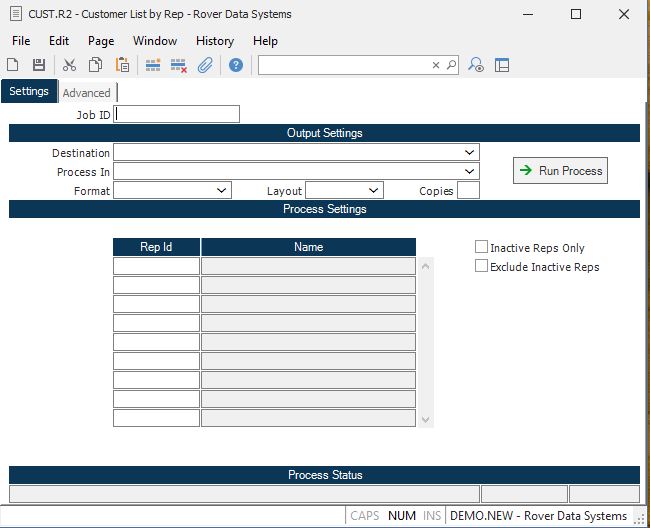Click the first Rep Id cell
Image resolution: width=650 pixels, height=528 pixels.
(x=156, y=266)
